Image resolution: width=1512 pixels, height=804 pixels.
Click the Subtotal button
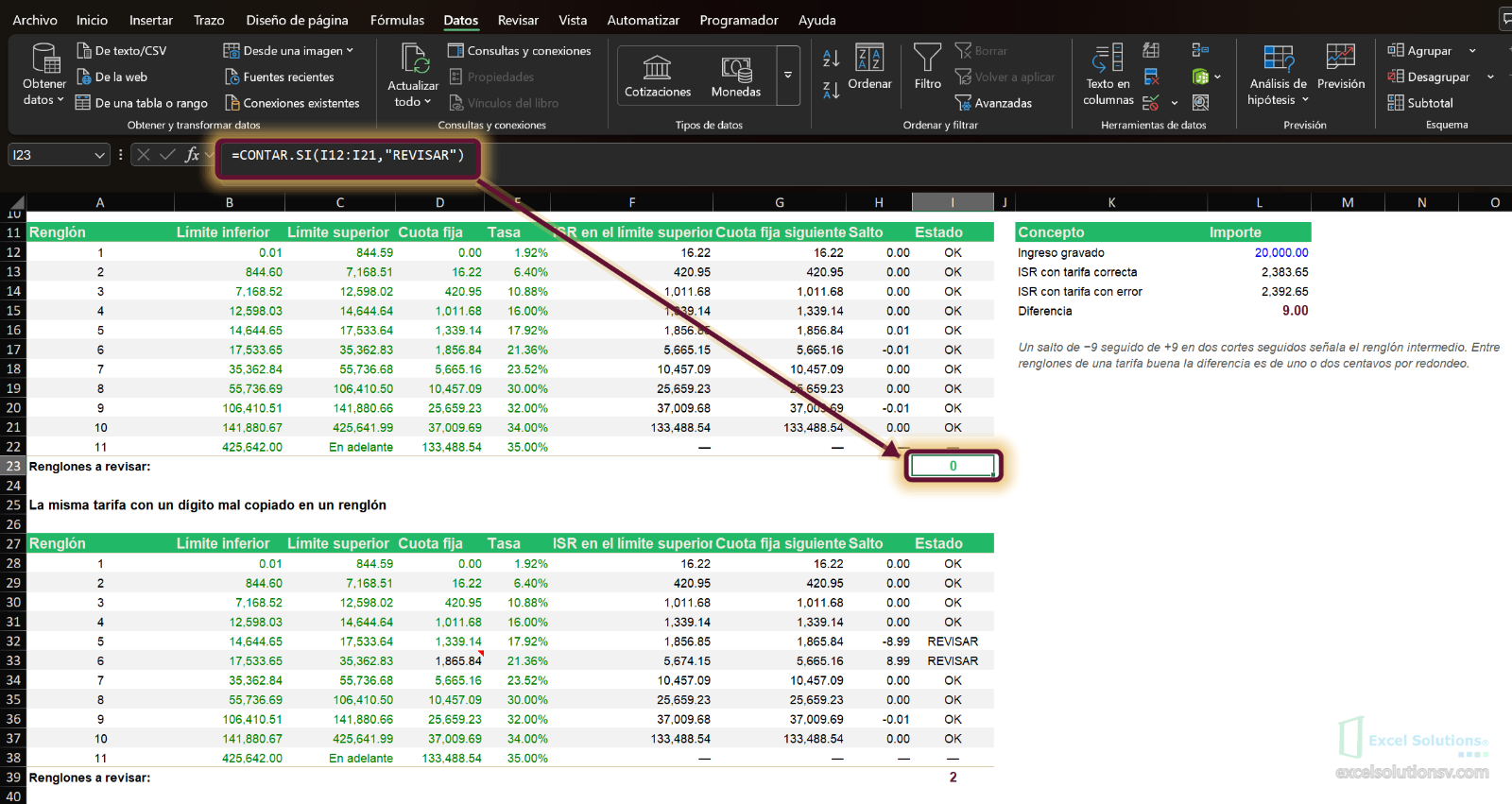1420,103
